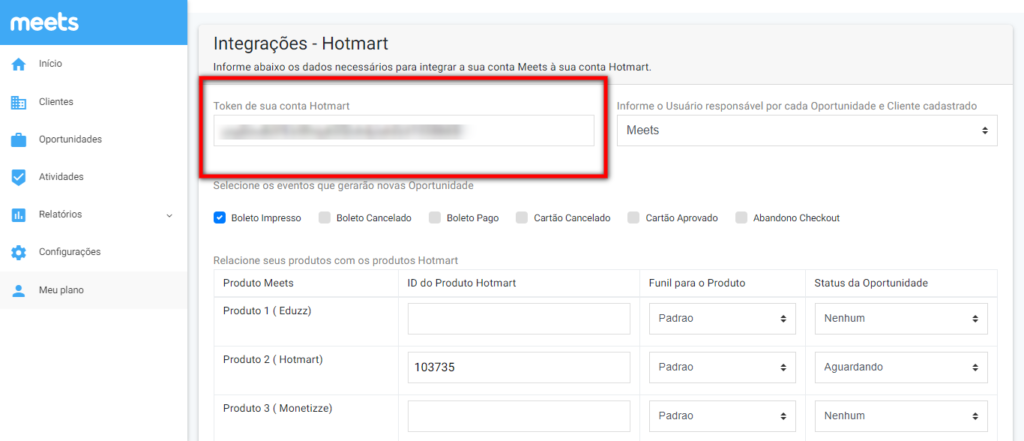Click the ID field containing 103735
Viewport: 1024px width, 441px height.
(x=519, y=367)
